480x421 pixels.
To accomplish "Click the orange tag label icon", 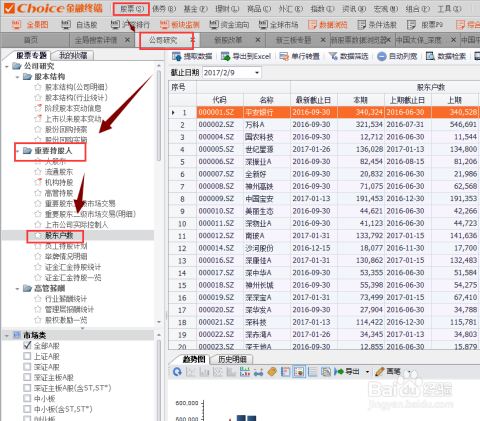I will pyautogui.click(x=272, y=372).
